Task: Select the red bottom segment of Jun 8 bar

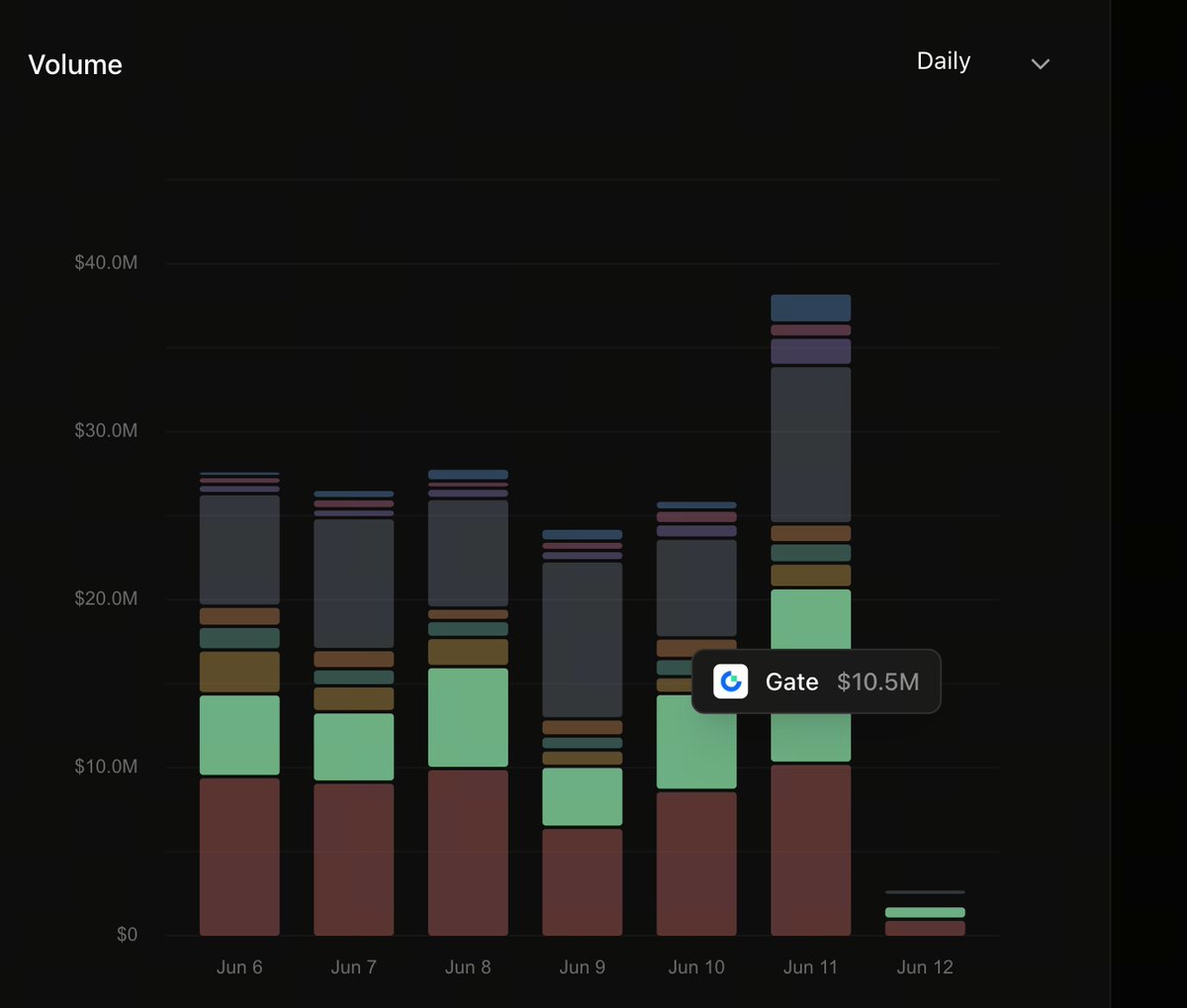Action: coord(468,853)
